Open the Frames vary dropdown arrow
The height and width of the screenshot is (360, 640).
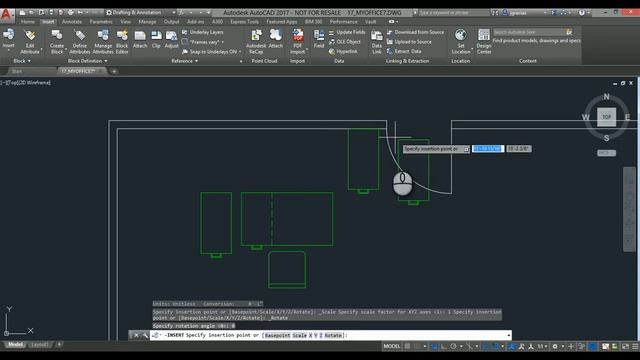pos(222,42)
